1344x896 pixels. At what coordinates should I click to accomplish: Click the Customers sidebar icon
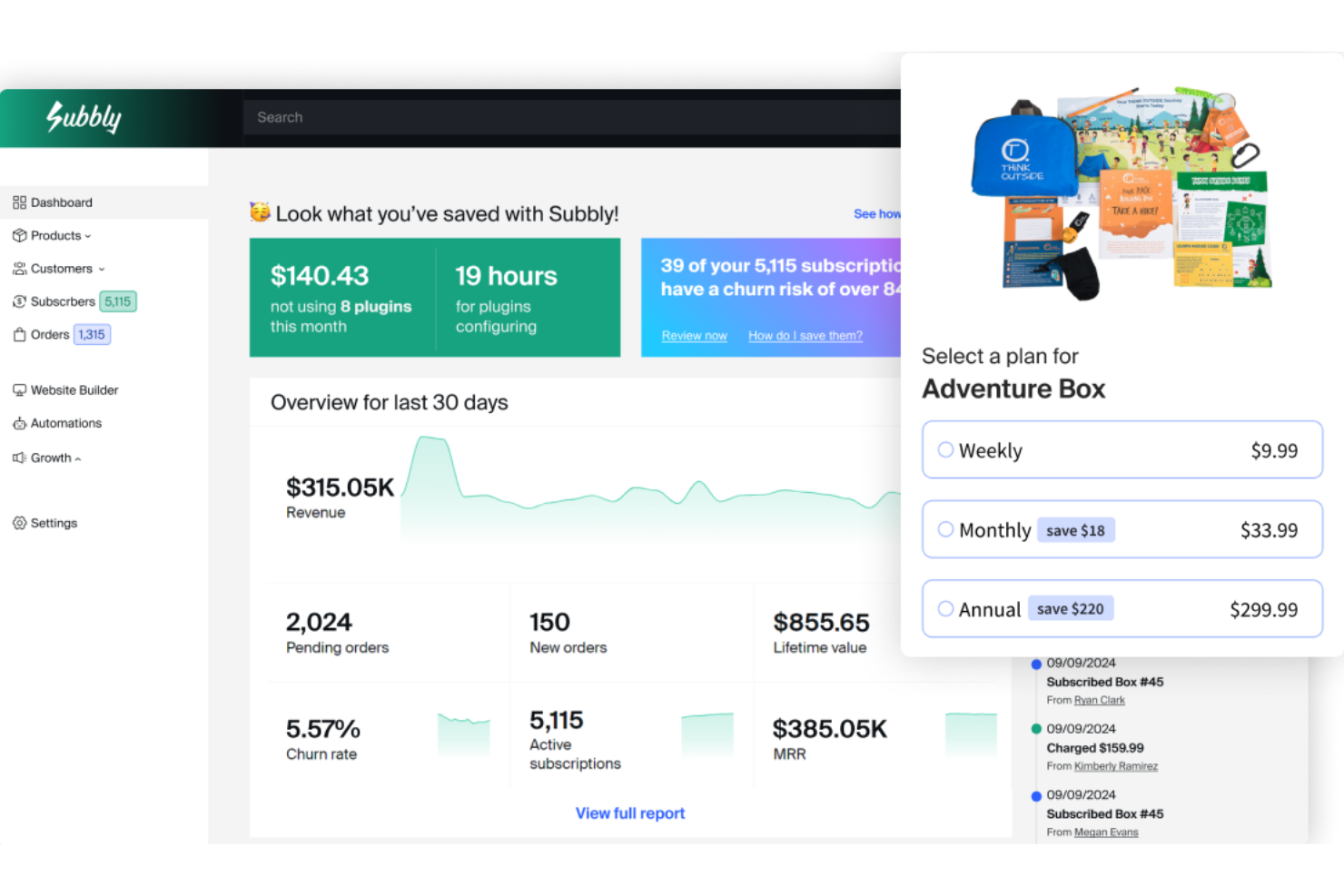click(19, 268)
